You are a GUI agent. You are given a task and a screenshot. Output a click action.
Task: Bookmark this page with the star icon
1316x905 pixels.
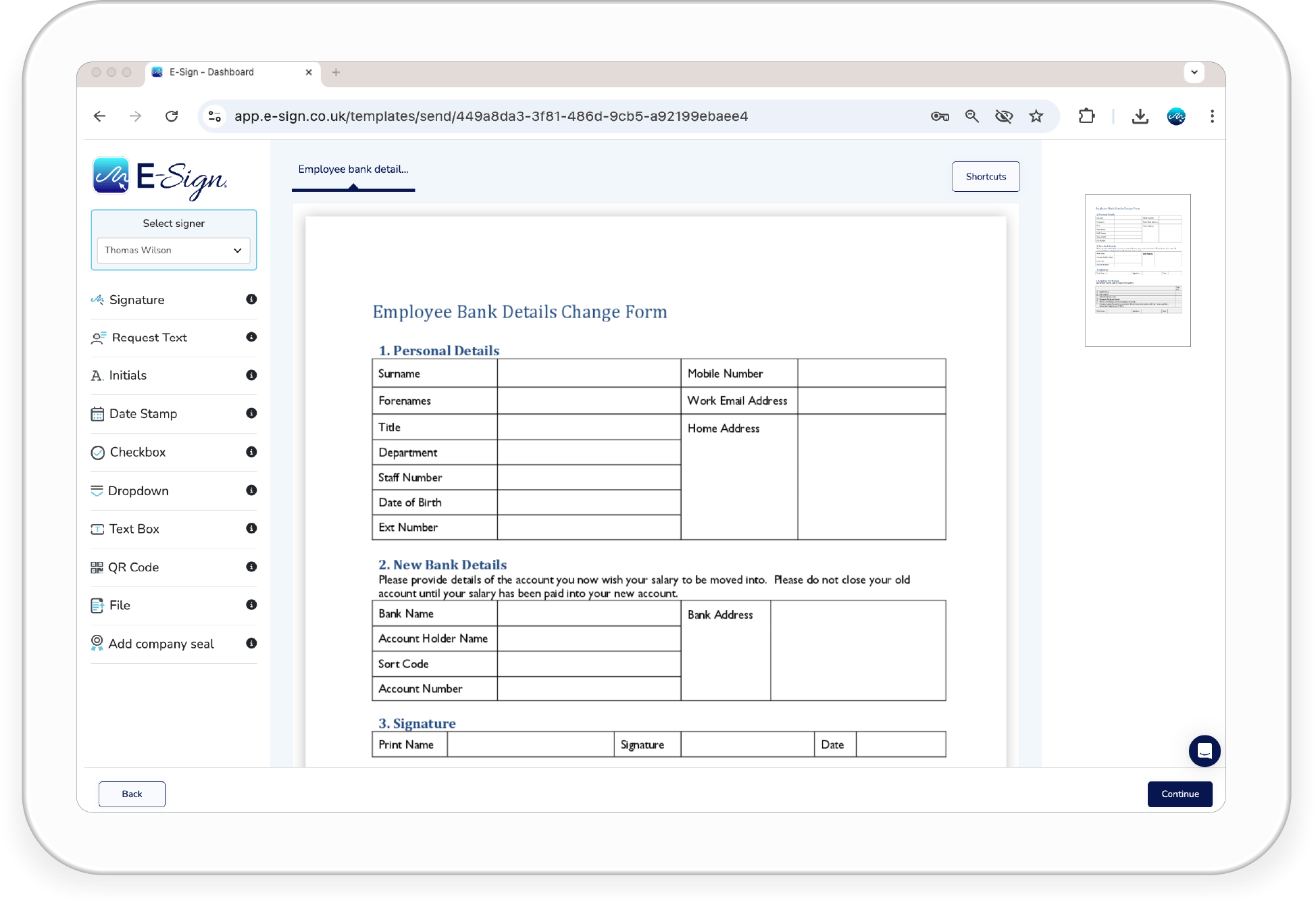tap(1036, 116)
